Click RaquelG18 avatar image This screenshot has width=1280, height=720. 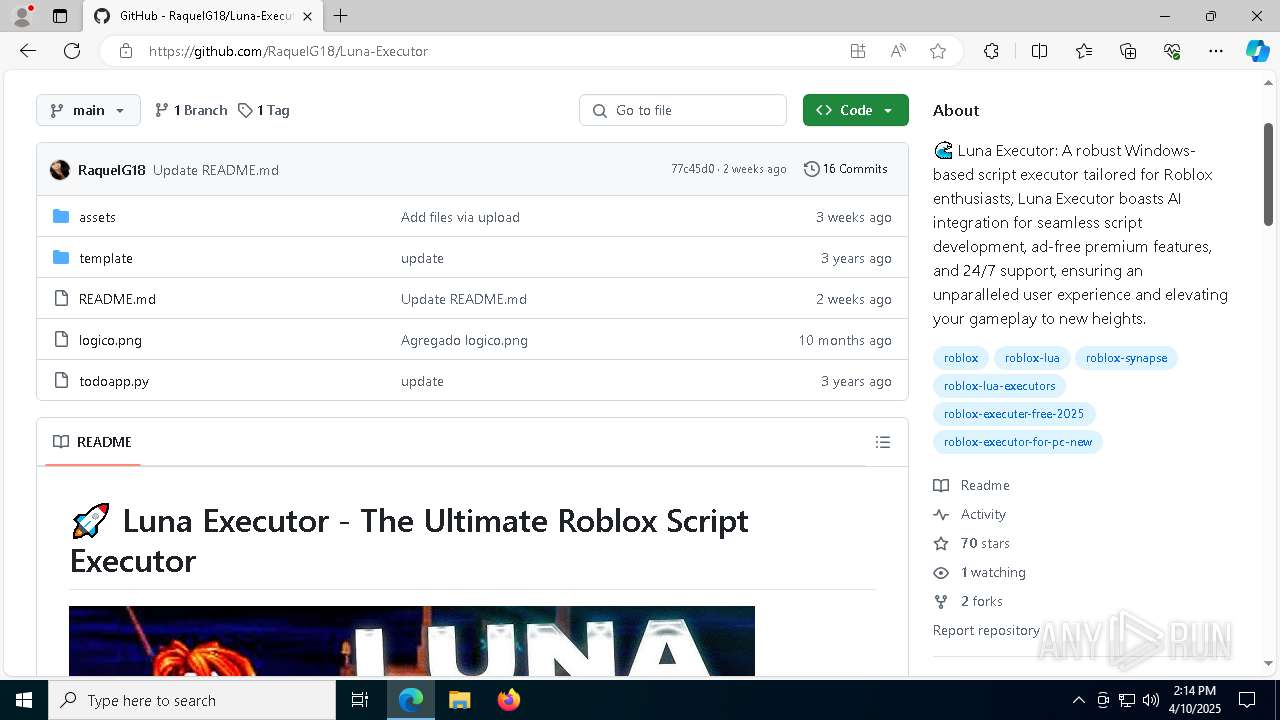pyautogui.click(x=60, y=170)
